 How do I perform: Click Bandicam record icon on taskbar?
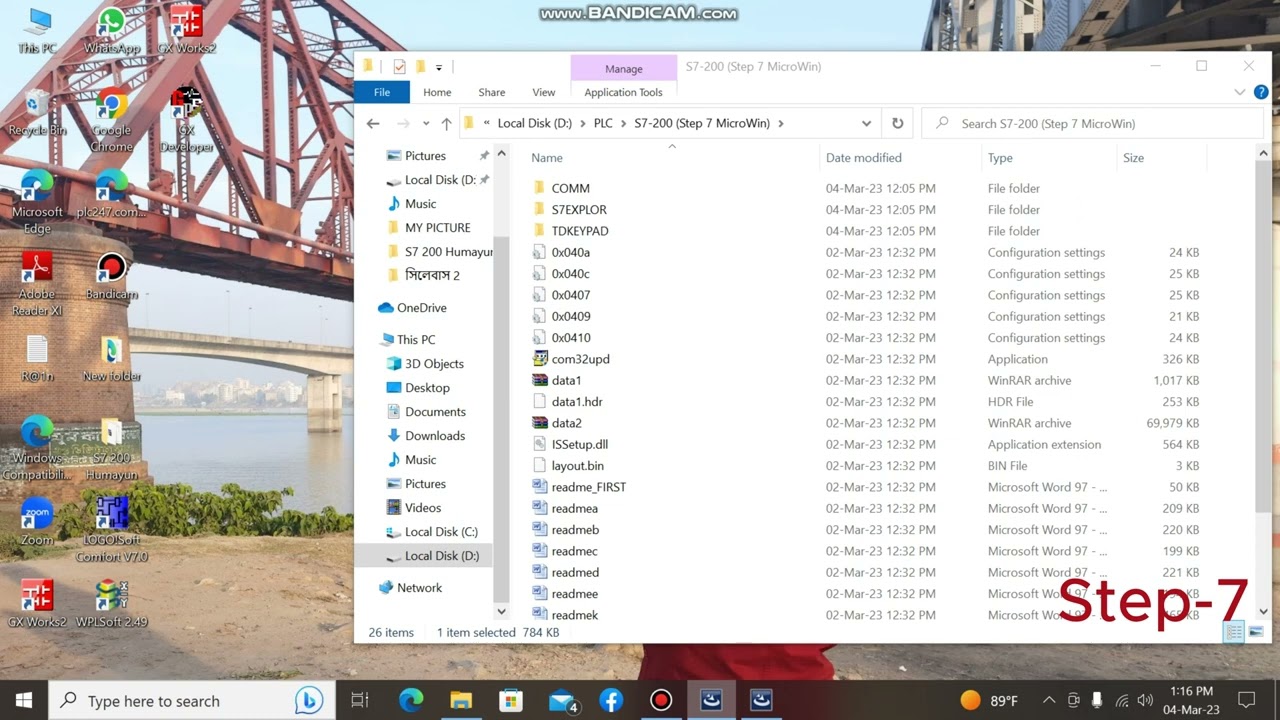click(x=661, y=700)
